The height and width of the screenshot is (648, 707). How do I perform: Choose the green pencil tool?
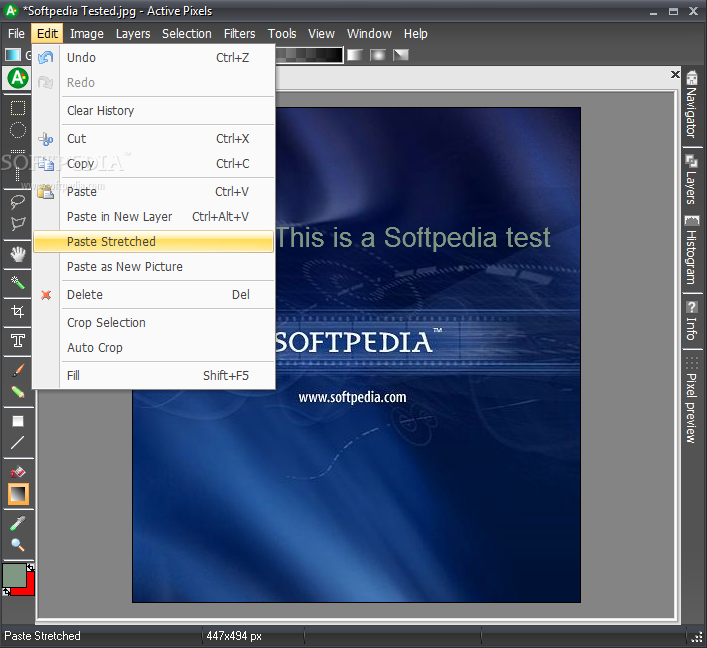click(18, 391)
